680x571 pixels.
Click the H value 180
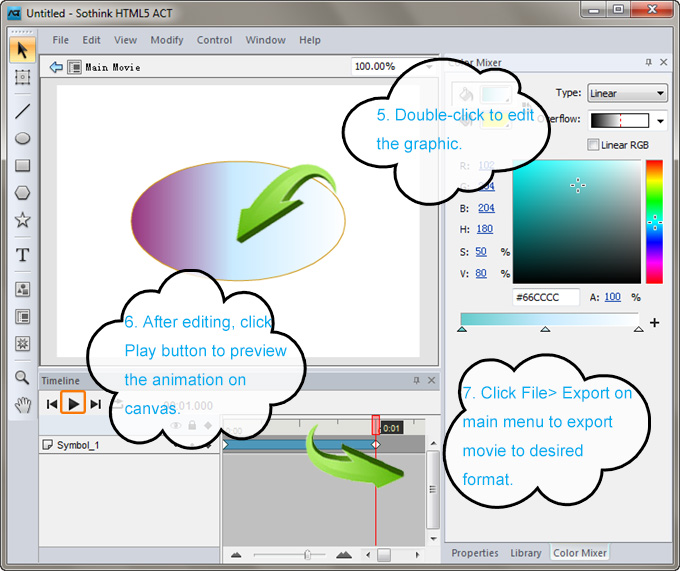pos(484,229)
